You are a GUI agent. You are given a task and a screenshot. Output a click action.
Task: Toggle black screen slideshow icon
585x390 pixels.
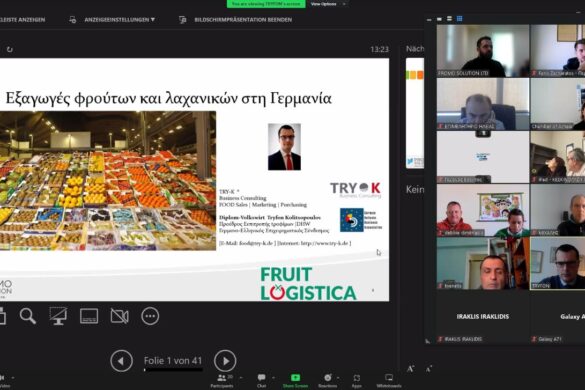[x=58, y=316]
